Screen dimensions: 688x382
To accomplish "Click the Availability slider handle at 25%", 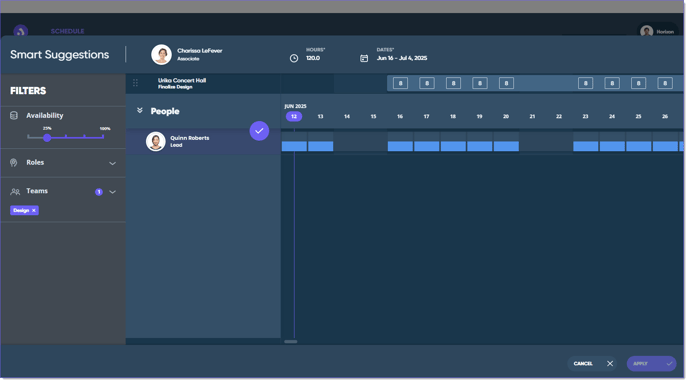I will [47, 138].
